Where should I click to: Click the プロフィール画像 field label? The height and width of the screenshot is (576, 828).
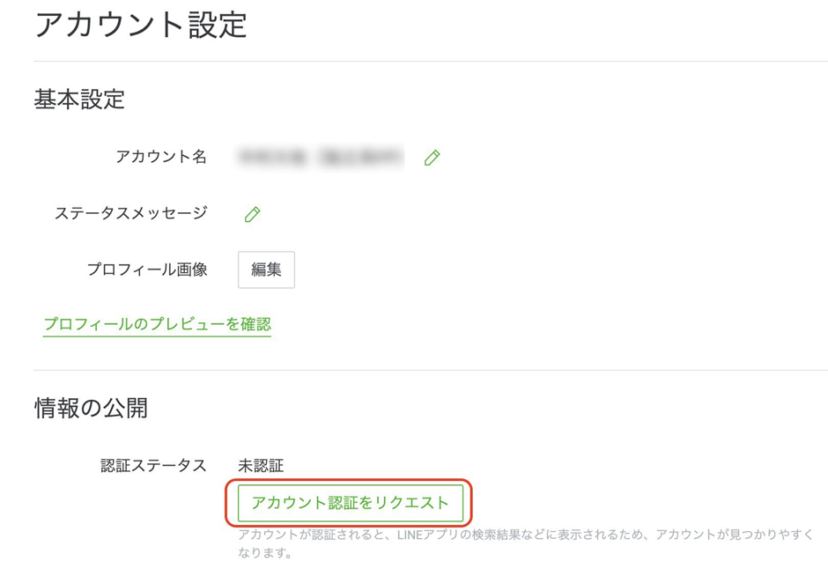click(147, 269)
